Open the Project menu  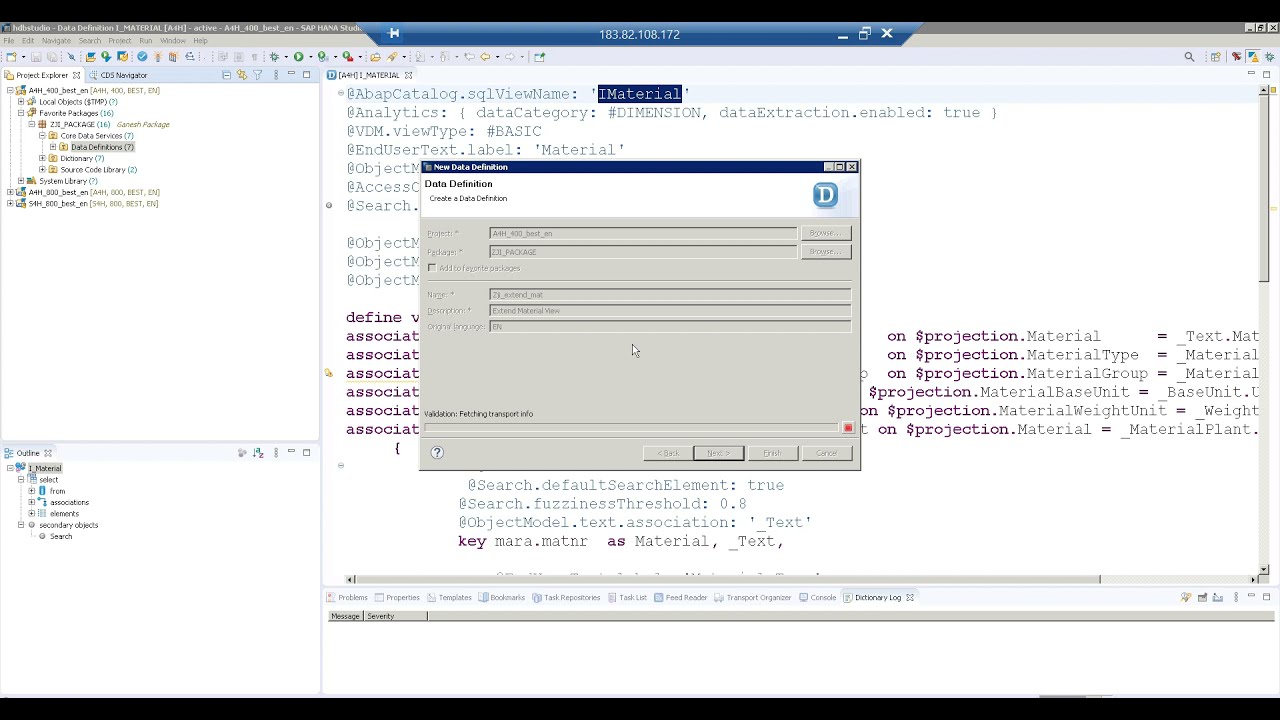[x=119, y=41]
